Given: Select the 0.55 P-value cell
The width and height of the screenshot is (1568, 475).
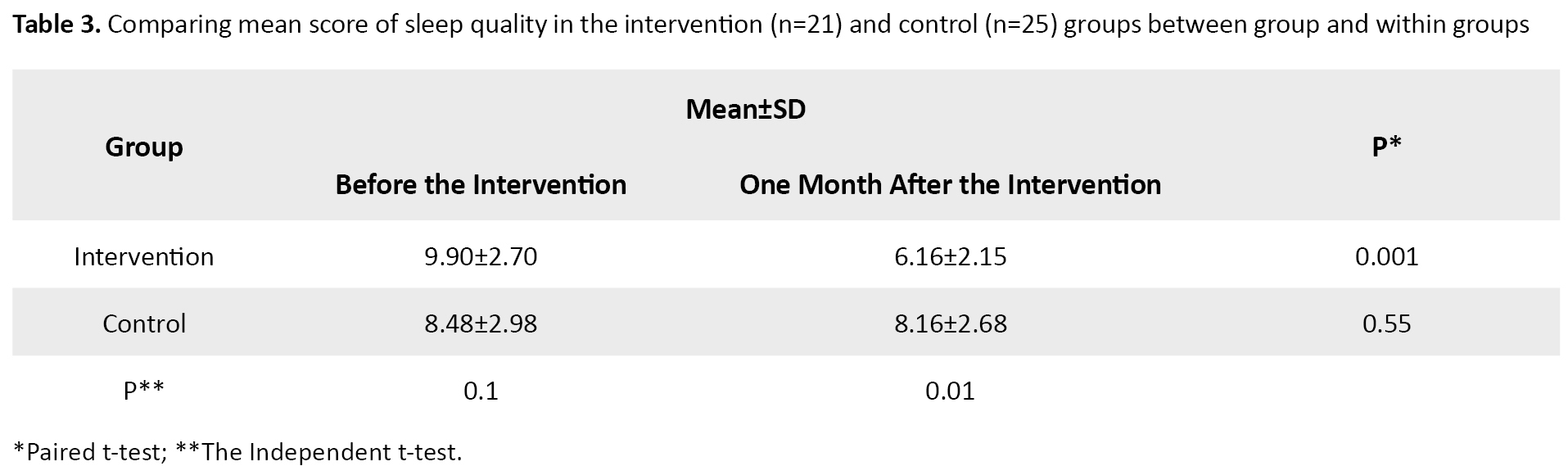Looking at the screenshot, I should pyautogui.click(x=1386, y=324).
